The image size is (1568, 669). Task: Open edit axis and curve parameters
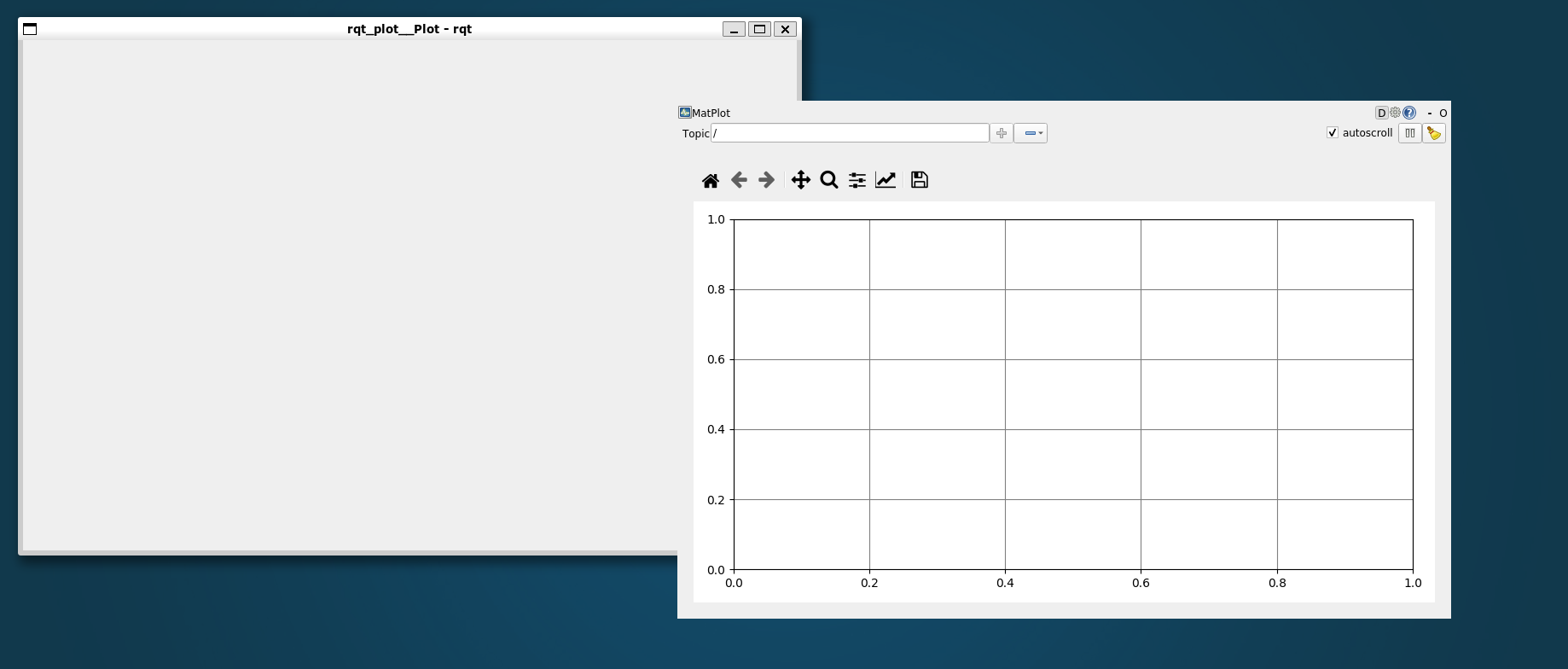pos(886,180)
